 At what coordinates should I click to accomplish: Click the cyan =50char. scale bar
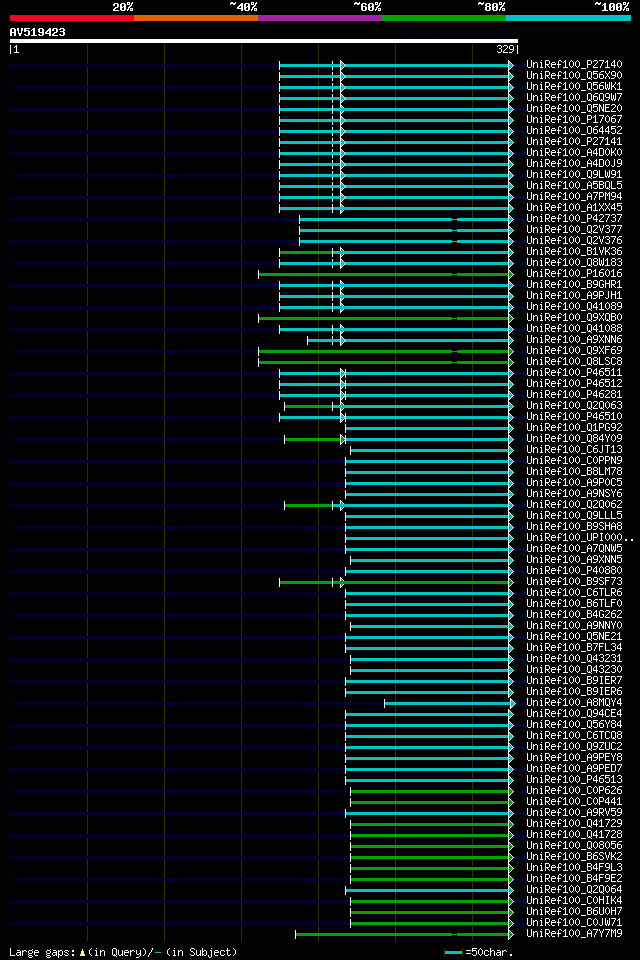(453, 953)
